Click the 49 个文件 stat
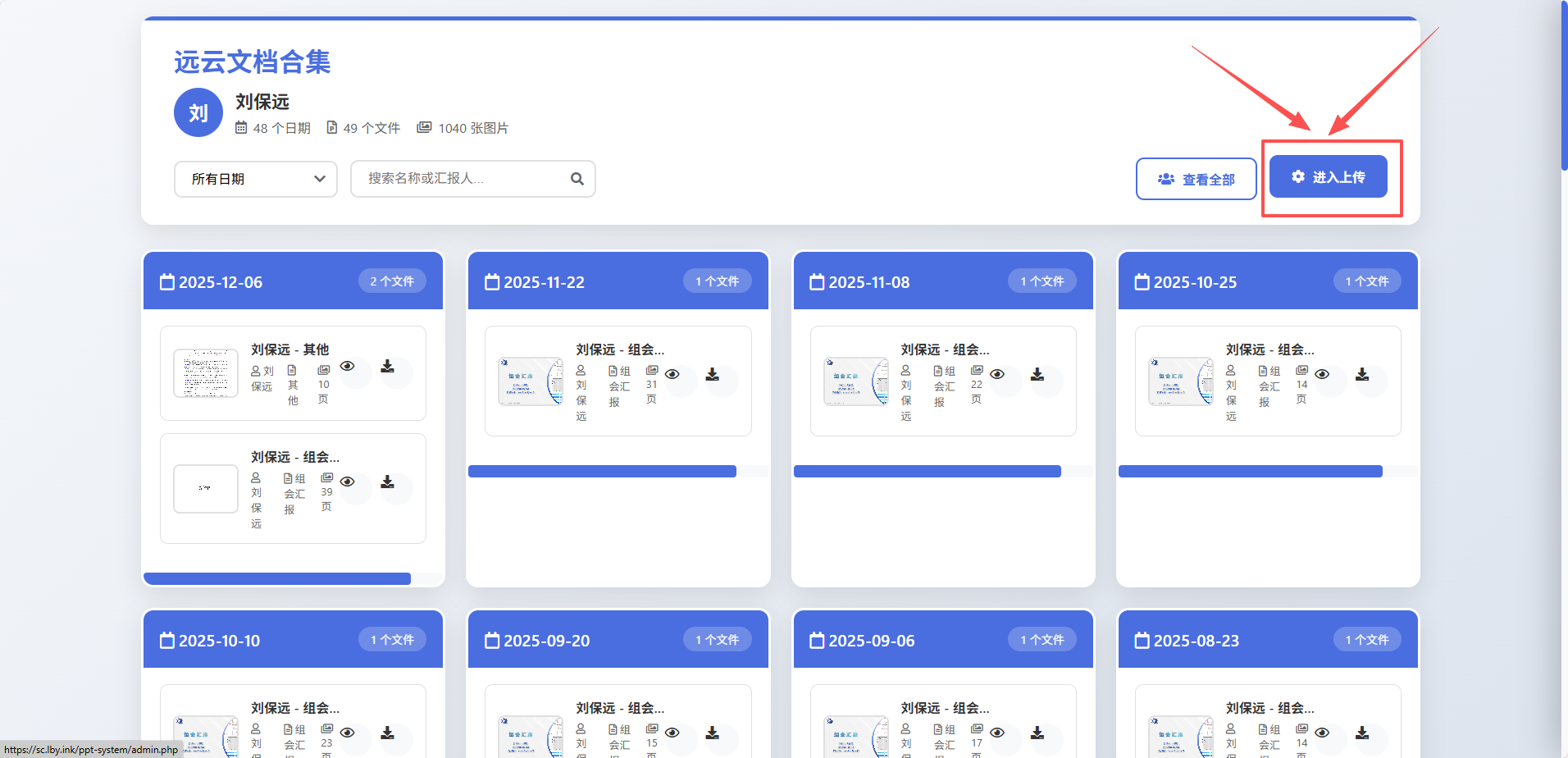 point(363,128)
